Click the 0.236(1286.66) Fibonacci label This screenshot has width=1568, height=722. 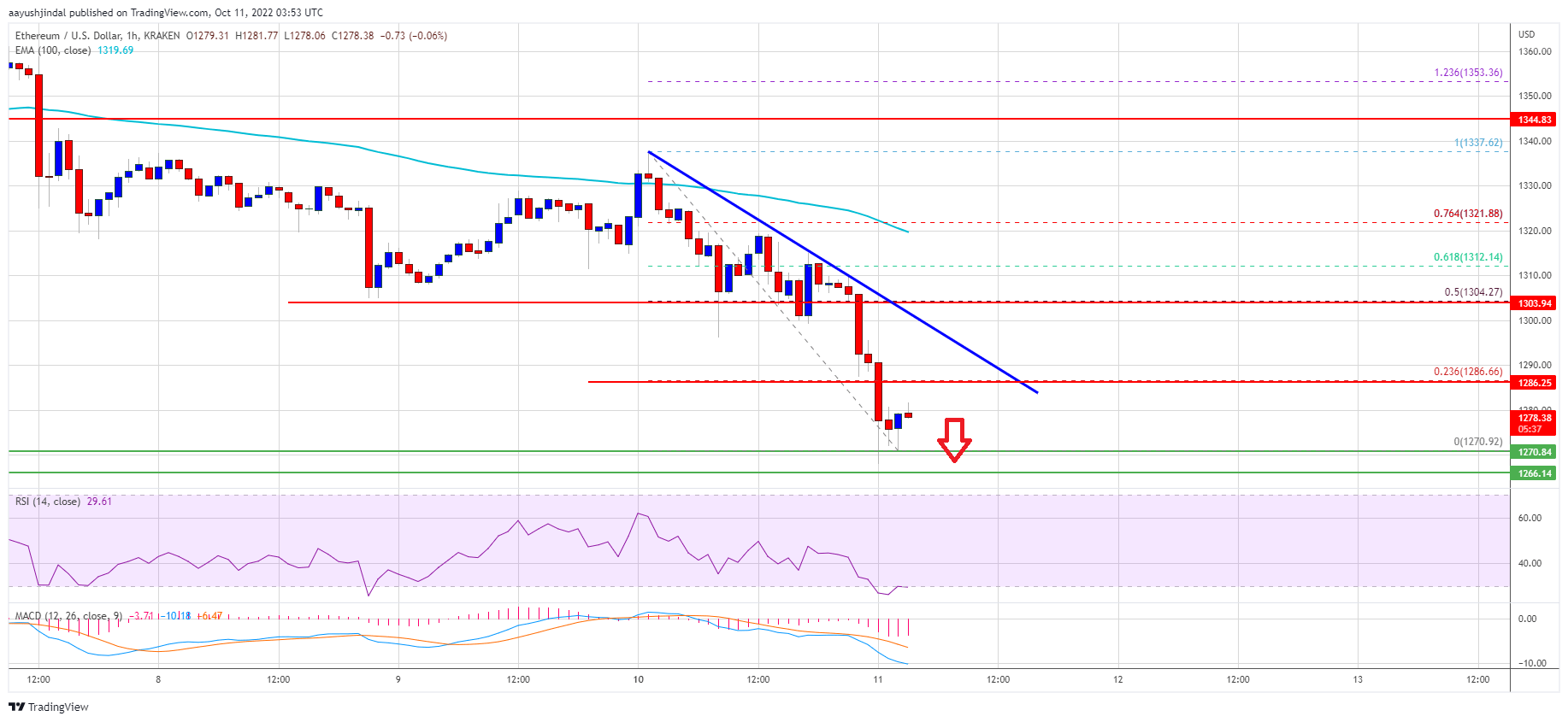(1468, 372)
